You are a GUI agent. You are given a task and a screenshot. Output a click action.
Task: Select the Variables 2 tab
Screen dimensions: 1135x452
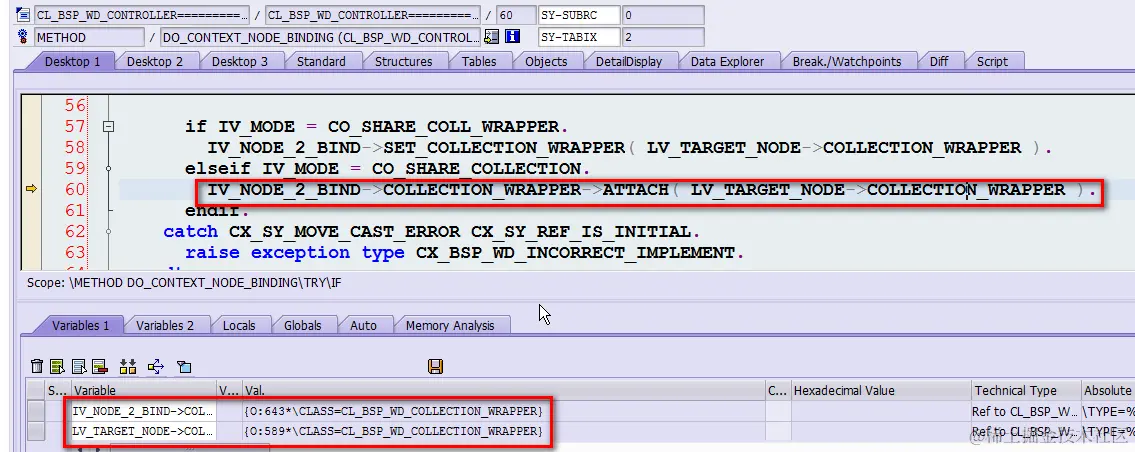(x=165, y=325)
